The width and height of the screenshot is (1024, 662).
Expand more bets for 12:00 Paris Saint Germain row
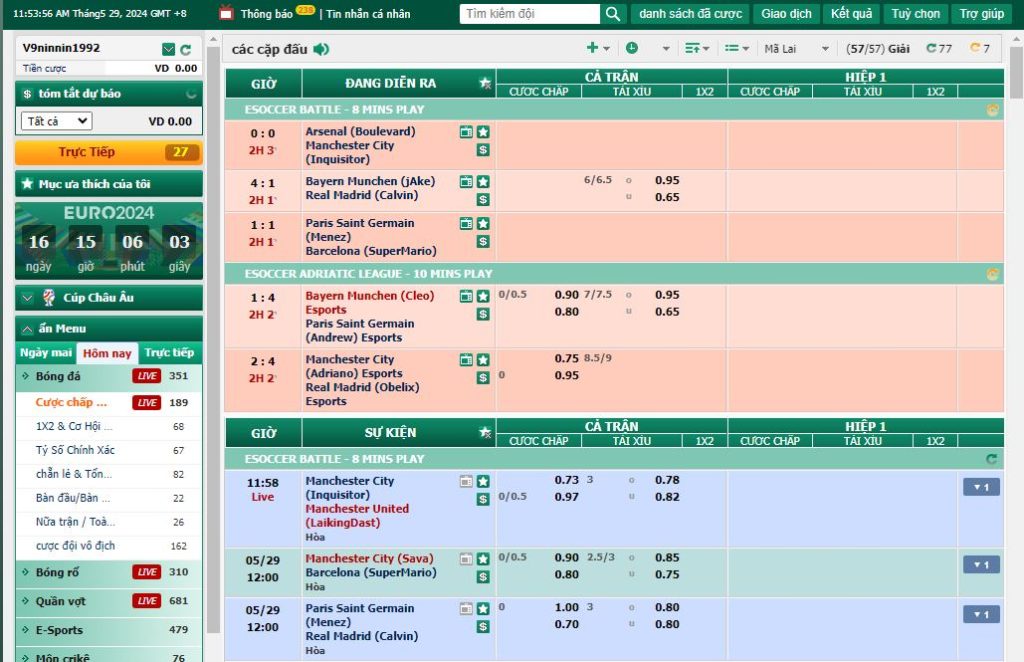[x=981, y=614]
